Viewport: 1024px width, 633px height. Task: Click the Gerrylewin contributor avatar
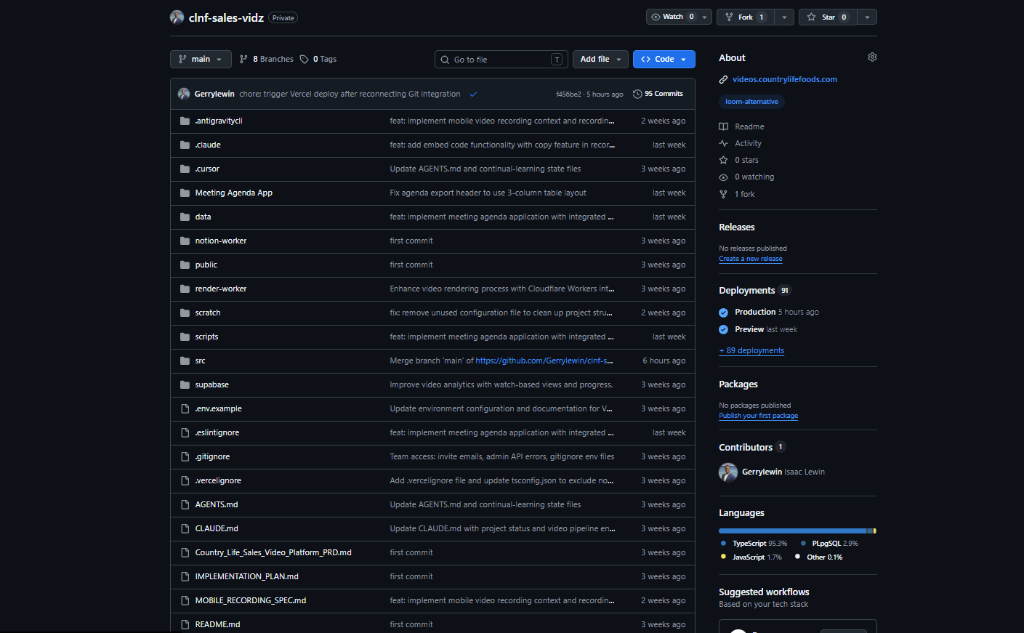click(728, 472)
